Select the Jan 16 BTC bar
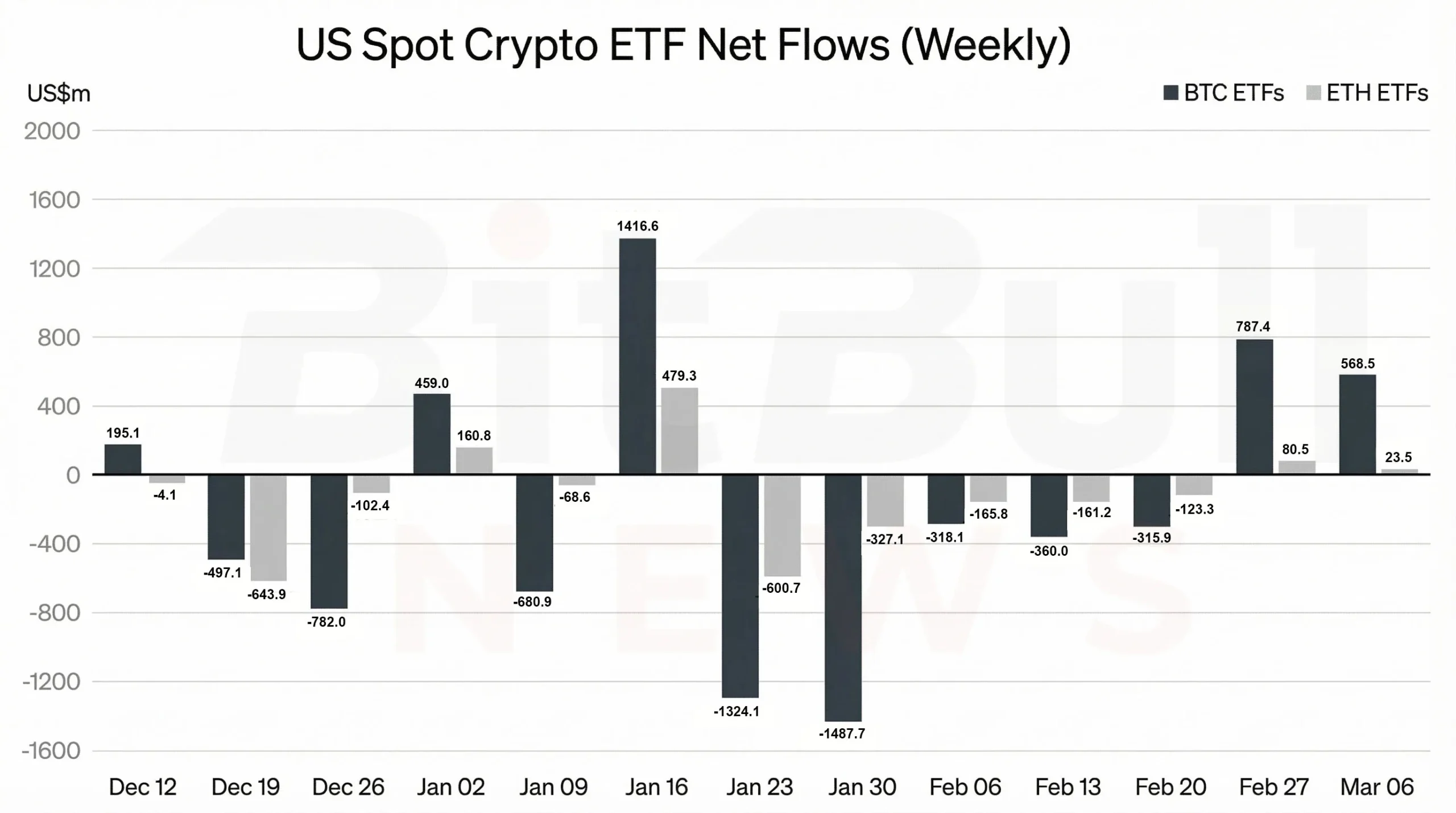The height and width of the screenshot is (813, 1456). tap(637, 356)
